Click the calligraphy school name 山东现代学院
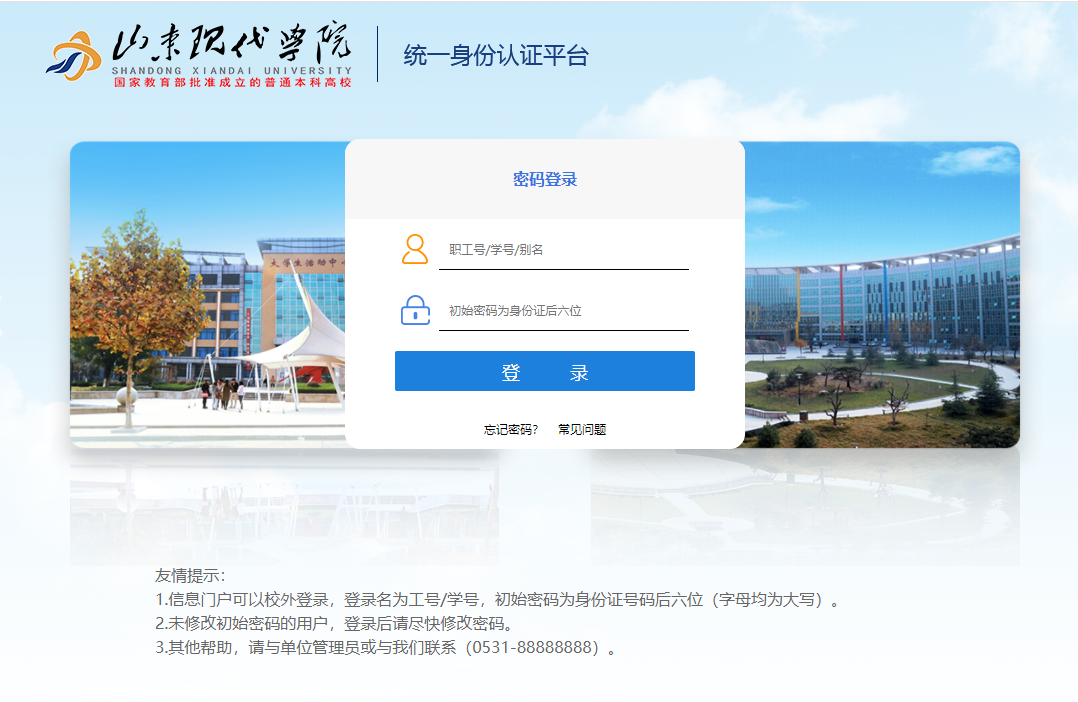Image resolution: width=1078 pixels, height=702 pixels. (x=232, y=43)
